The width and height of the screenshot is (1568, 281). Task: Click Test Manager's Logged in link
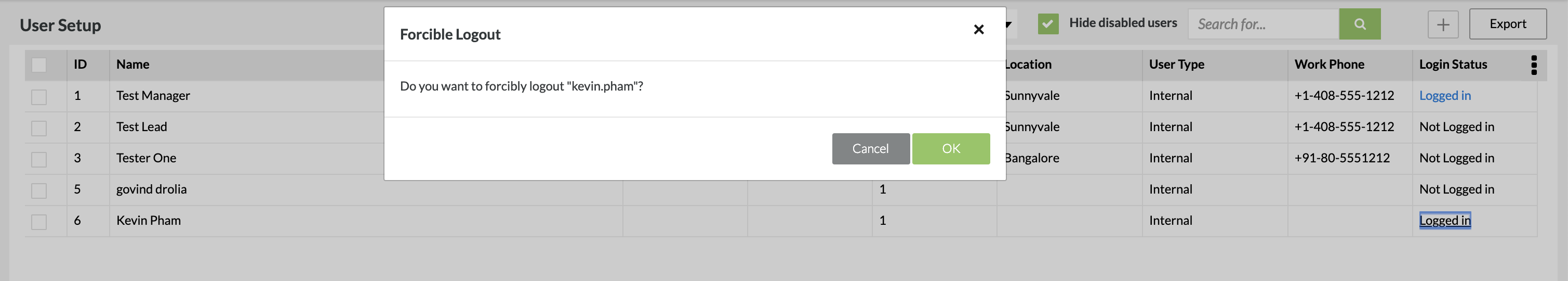tap(1444, 96)
